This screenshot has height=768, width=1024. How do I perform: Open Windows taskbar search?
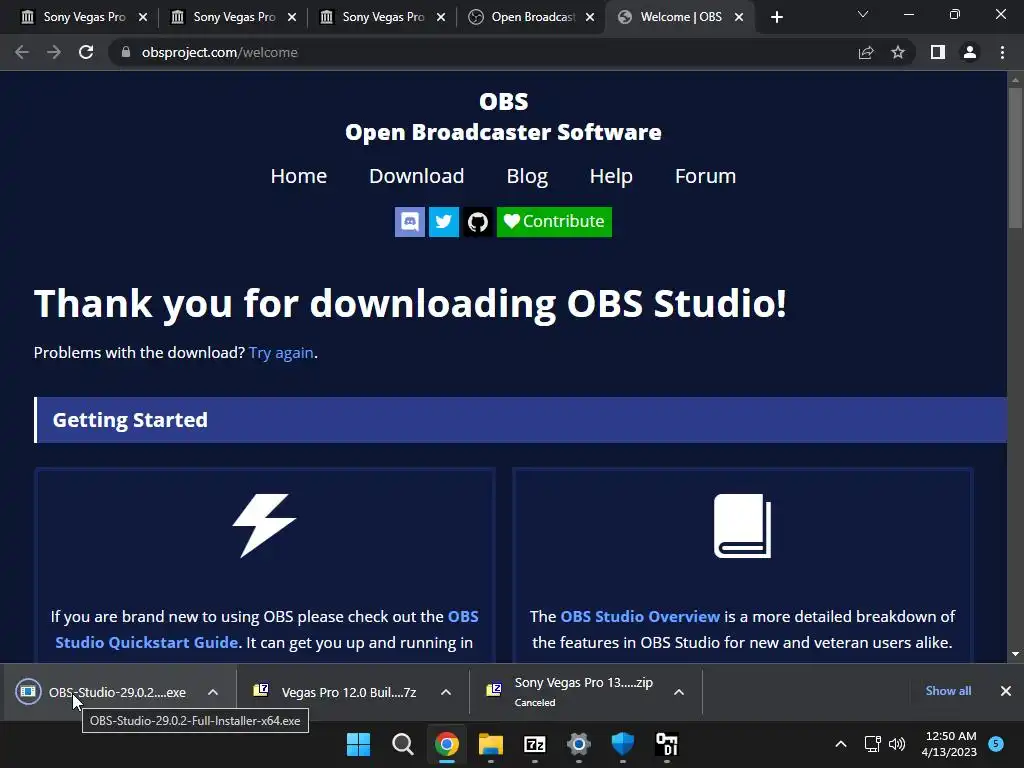coord(403,744)
